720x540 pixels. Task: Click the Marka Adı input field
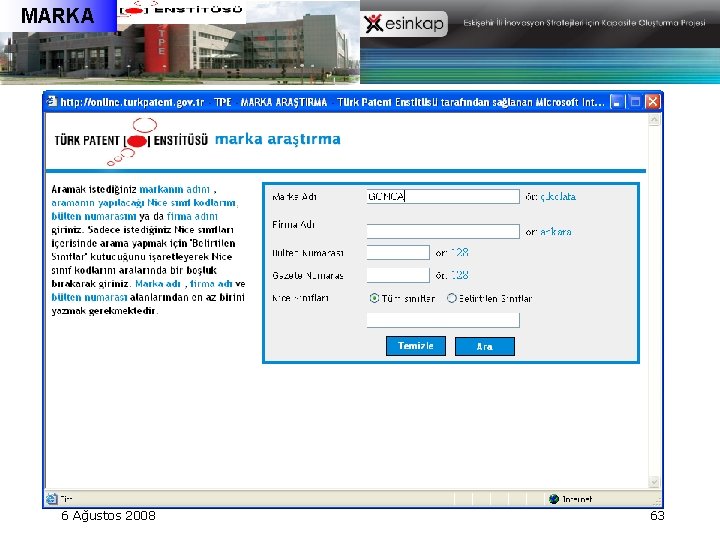coord(443,197)
